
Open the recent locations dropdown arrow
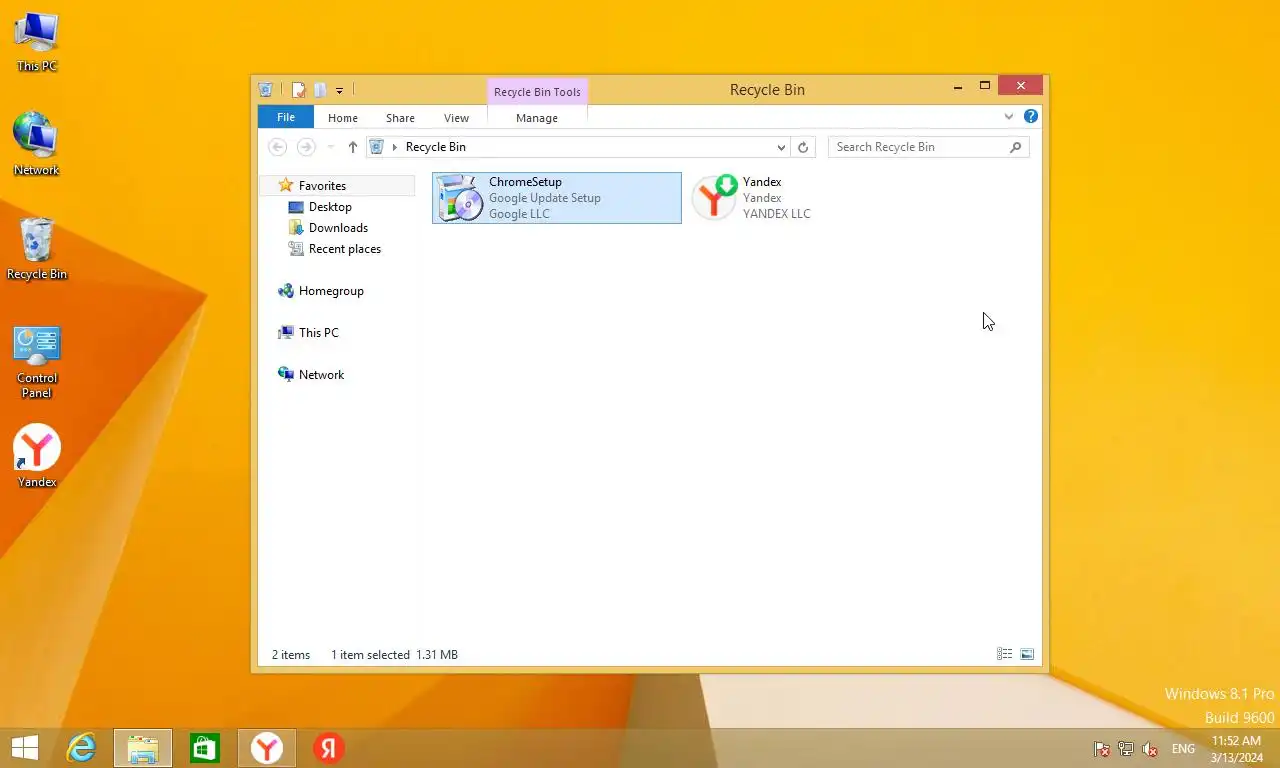tap(331, 147)
